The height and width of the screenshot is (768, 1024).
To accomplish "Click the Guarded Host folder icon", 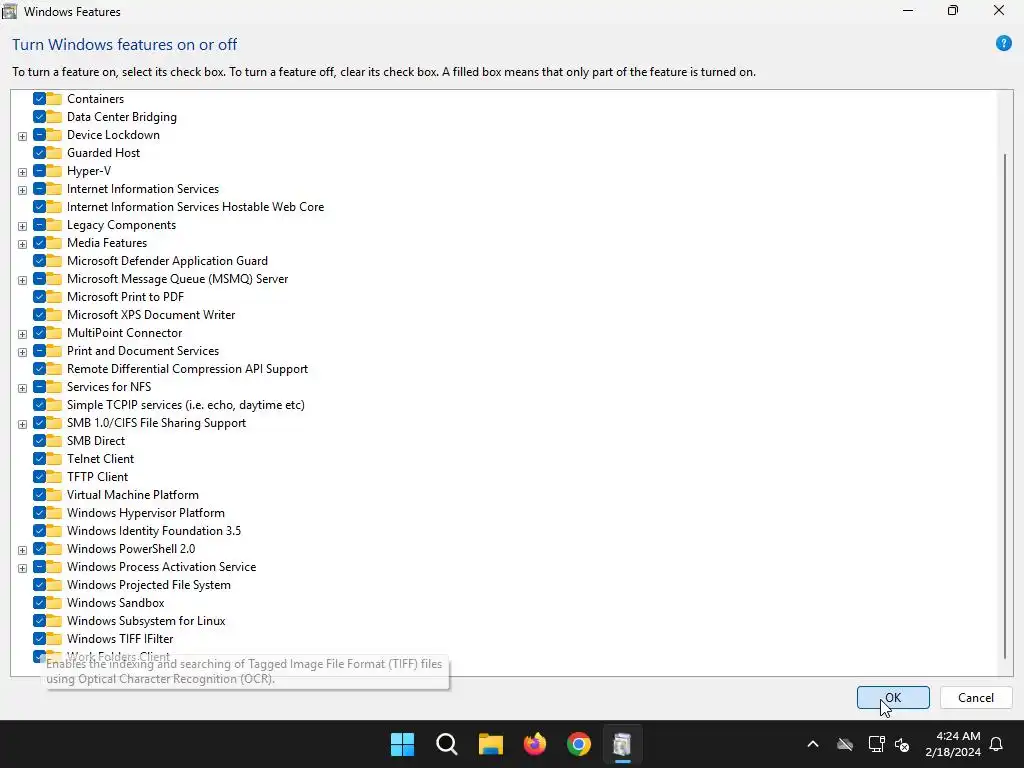I will point(54,153).
